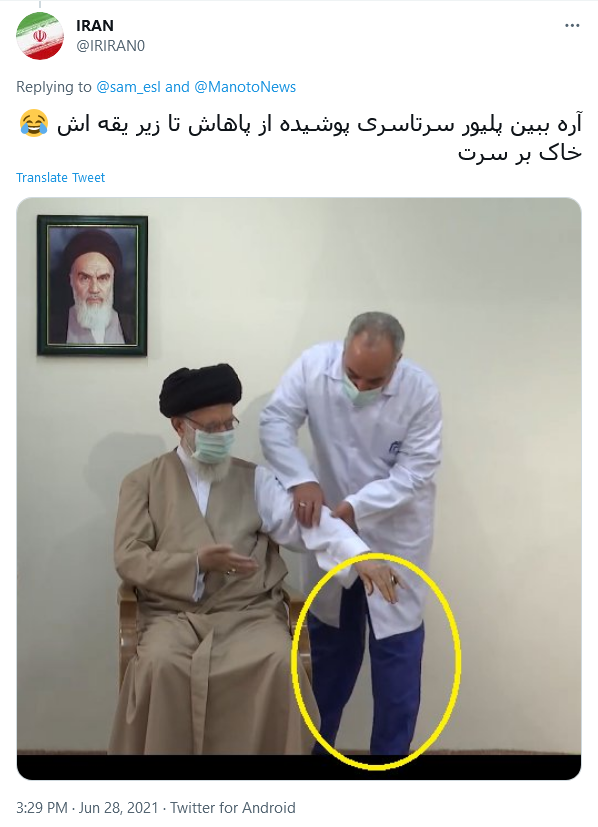
Task: Visit the @sam_esl profile mention
Action: (x=128, y=87)
